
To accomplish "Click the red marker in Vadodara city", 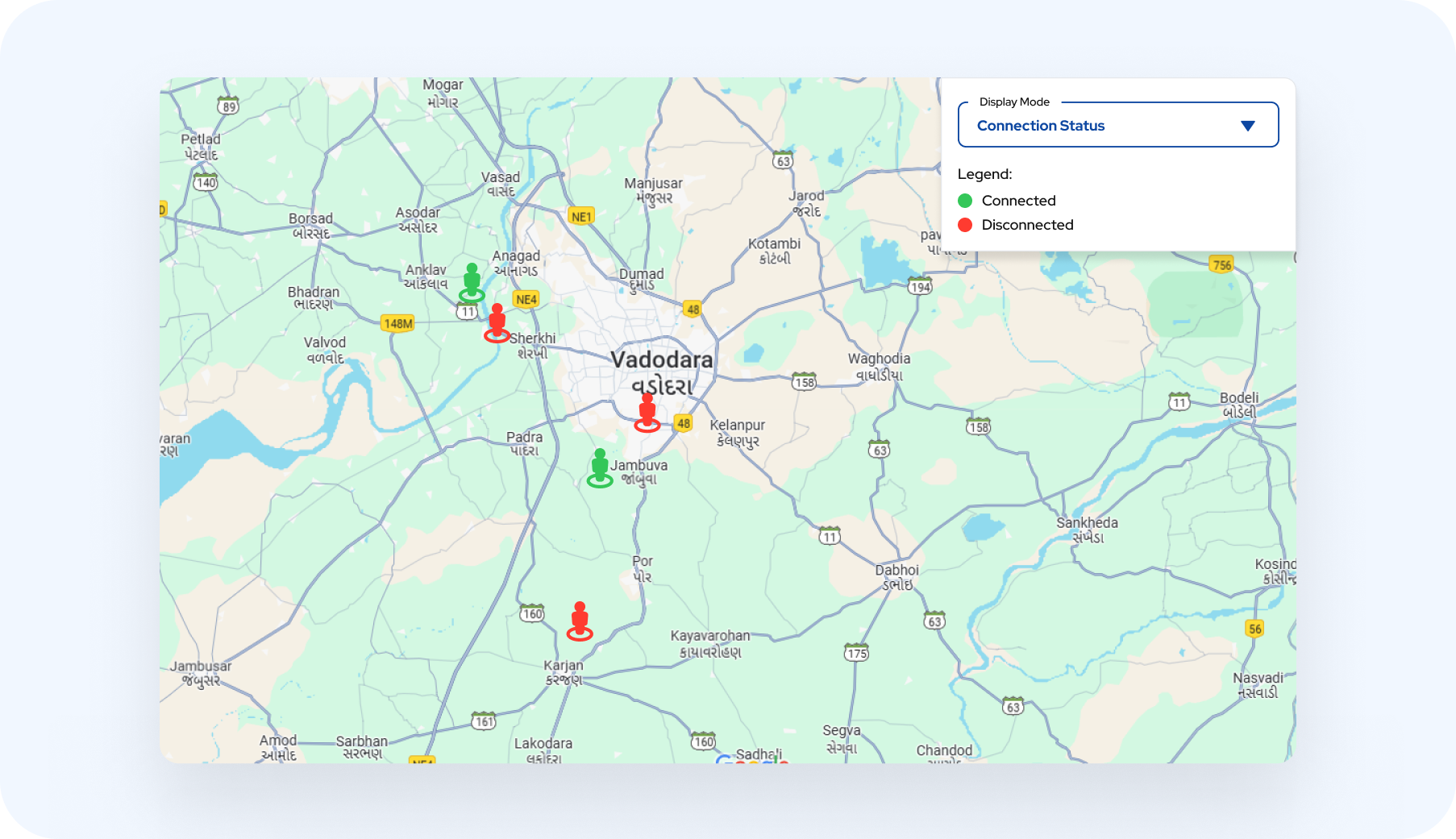I will coord(647,413).
